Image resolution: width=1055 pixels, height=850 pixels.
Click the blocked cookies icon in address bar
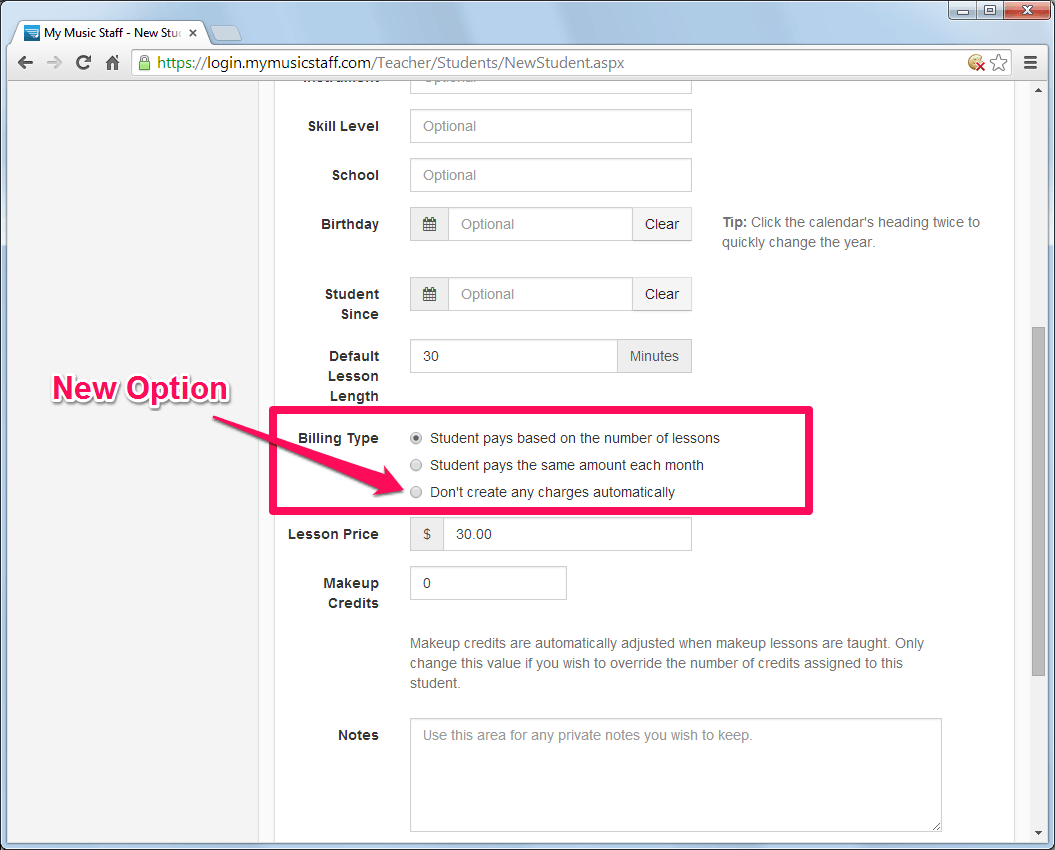click(x=976, y=63)
